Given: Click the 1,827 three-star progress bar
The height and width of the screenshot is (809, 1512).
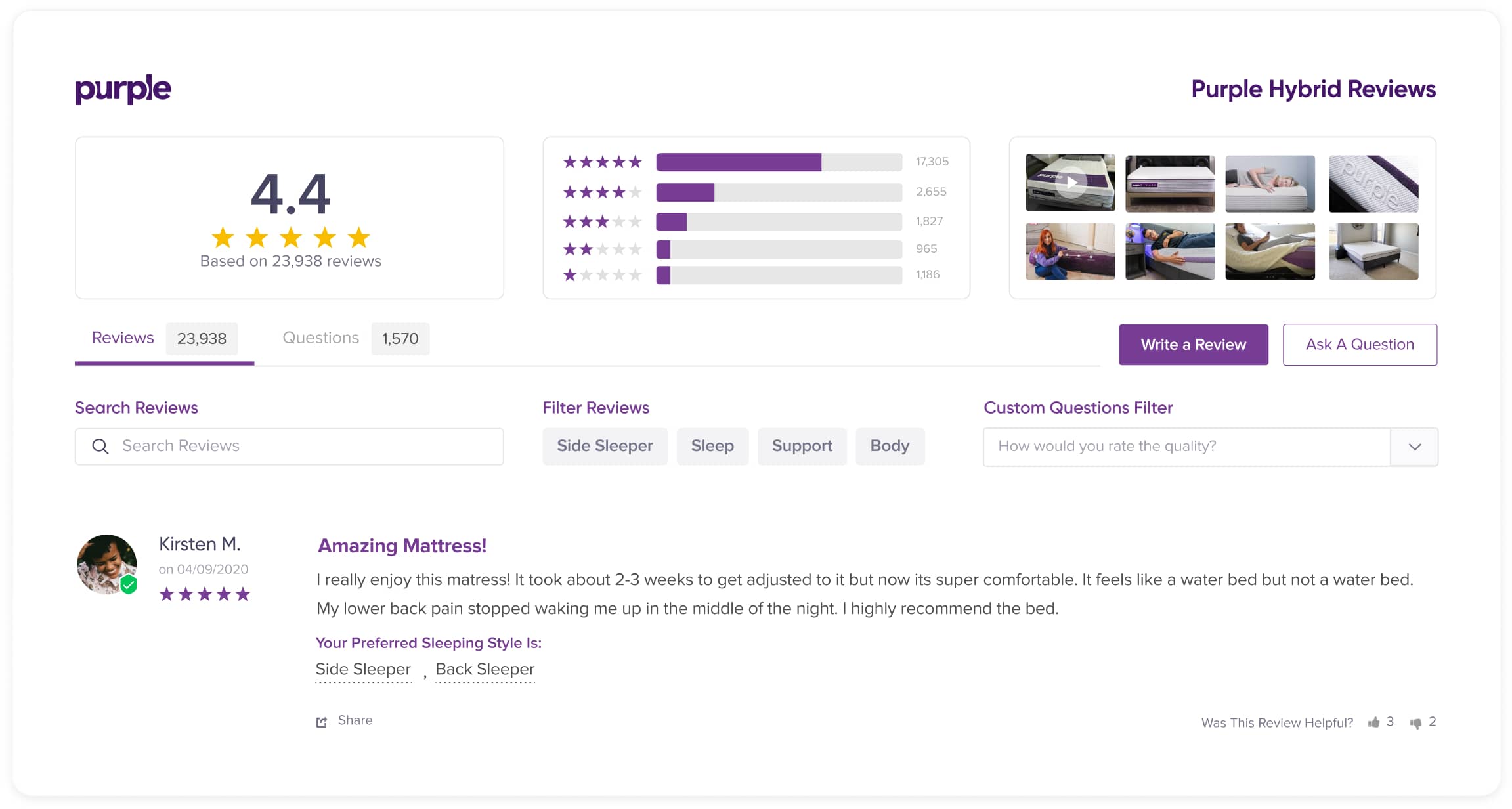Looking at the screenshot, I should pyautogui.click(x=779, y=221).
